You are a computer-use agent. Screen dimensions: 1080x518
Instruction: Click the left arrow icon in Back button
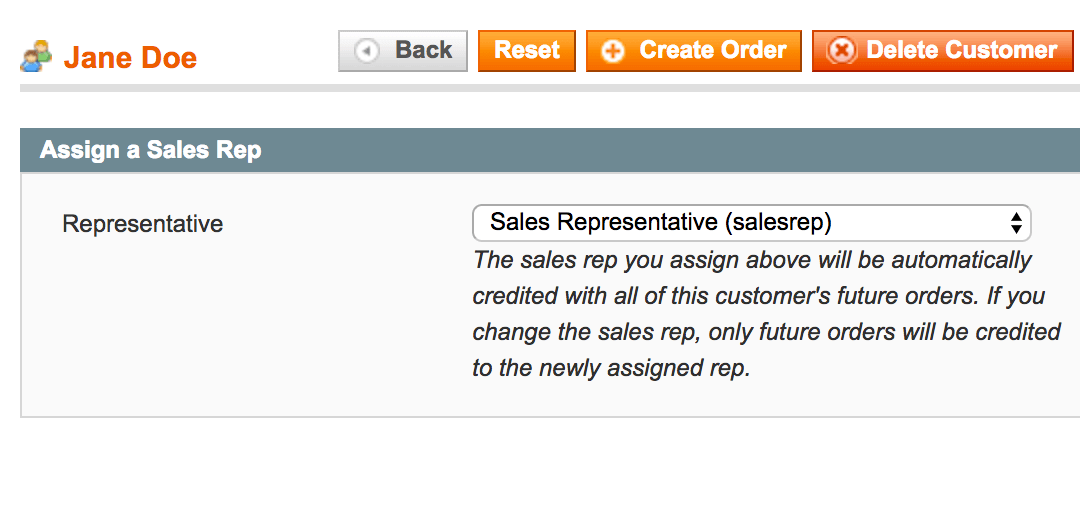pyautogui.click(x=367, y=51)
